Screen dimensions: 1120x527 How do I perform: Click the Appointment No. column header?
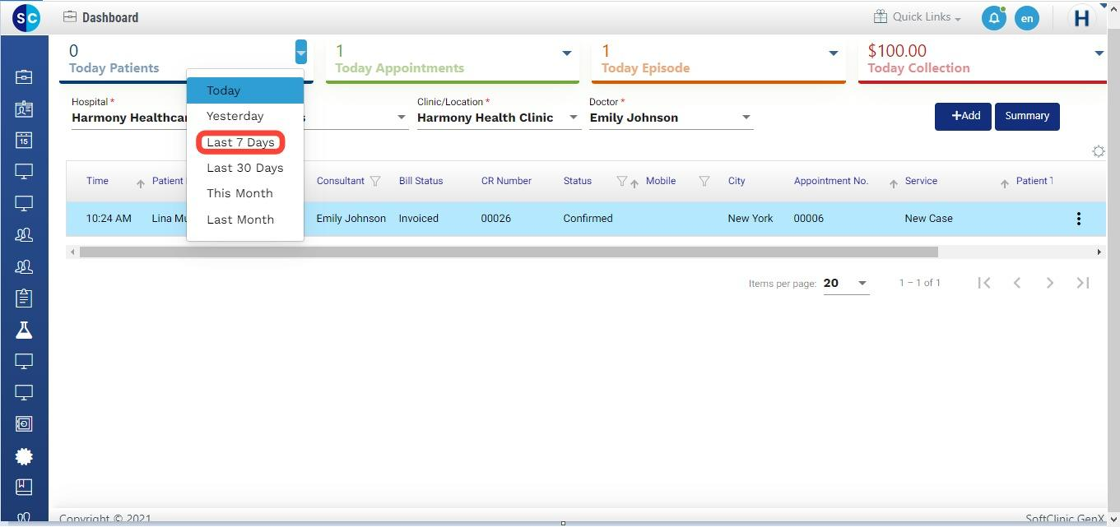(x=831, y=181)
